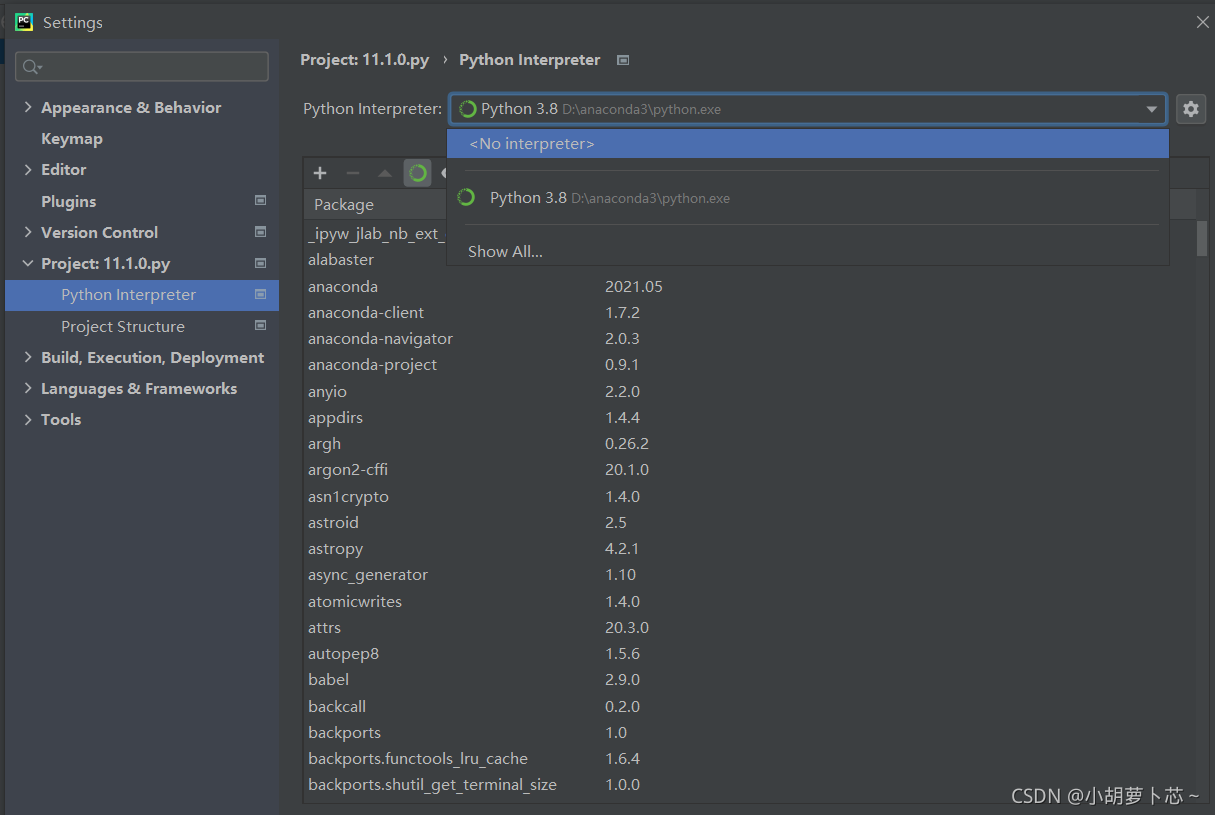Click the package list vertical scrollbar

(x=1202, y=238)
